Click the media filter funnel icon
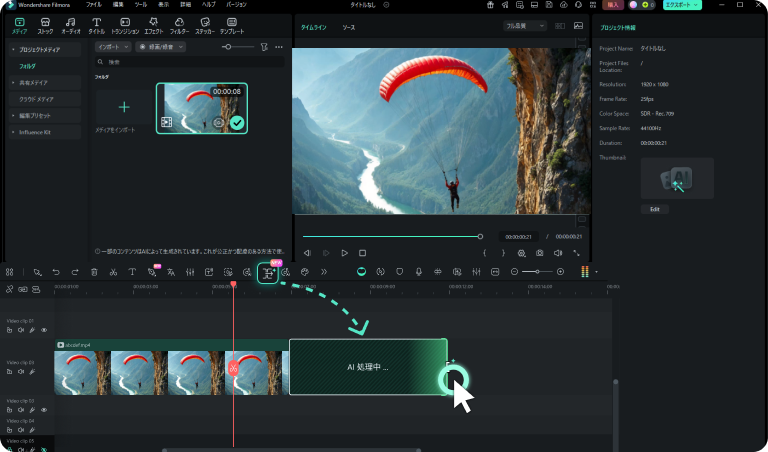This screenshot has width=768, height=452. tap(264, 47)
